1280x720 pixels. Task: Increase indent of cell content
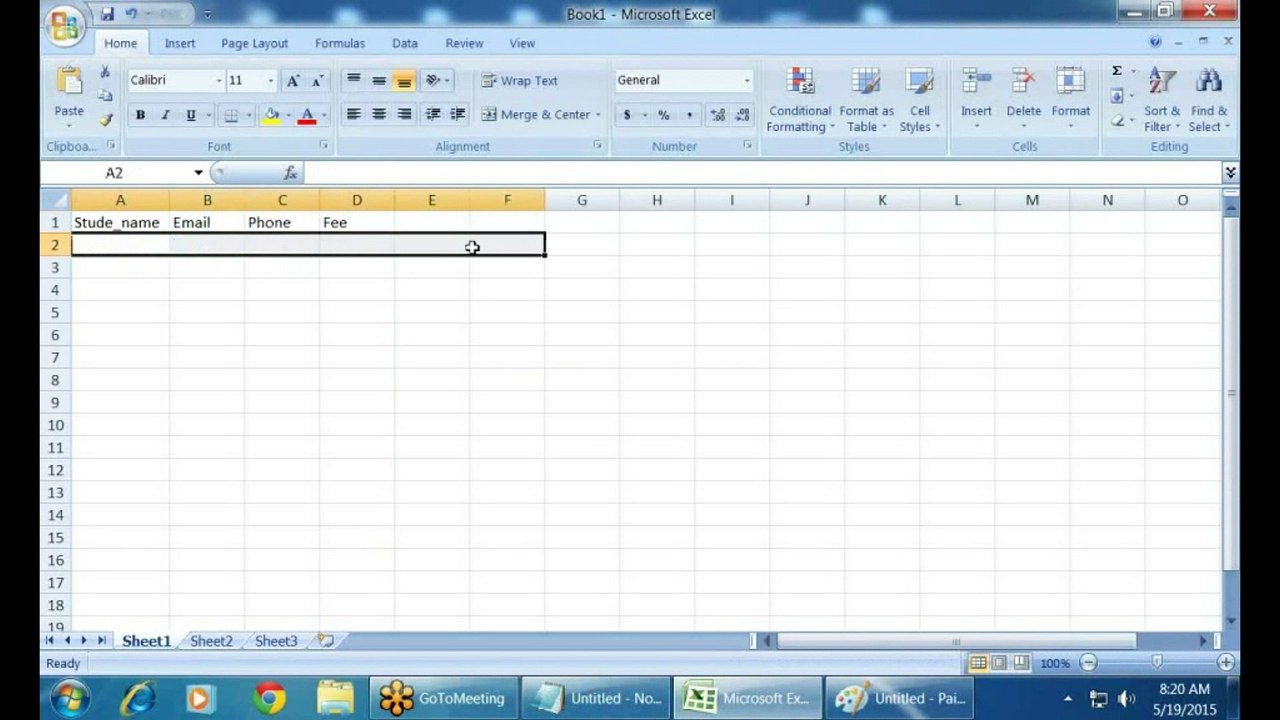(458, 114)
